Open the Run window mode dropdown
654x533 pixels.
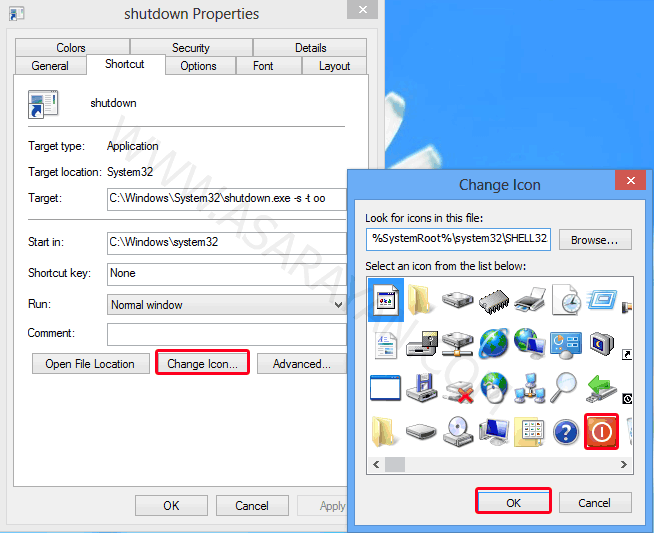225,305
